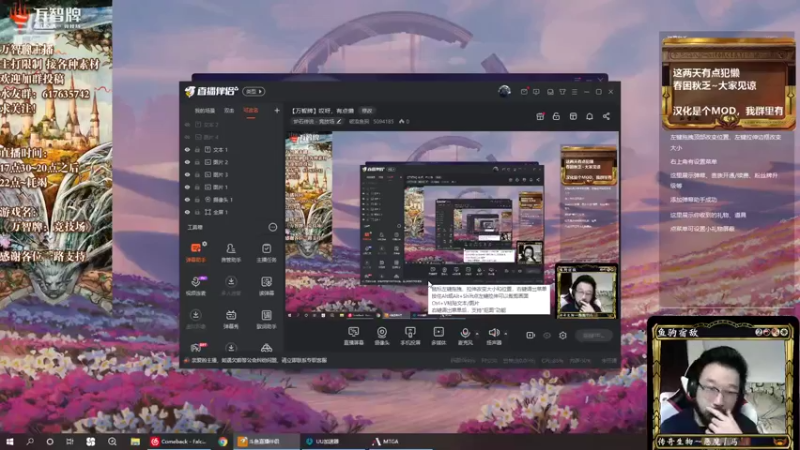Add a 摄像头 camera source from bottom bar
The height and width of the screenshot is (450, 800).
[x=382, y=336]
